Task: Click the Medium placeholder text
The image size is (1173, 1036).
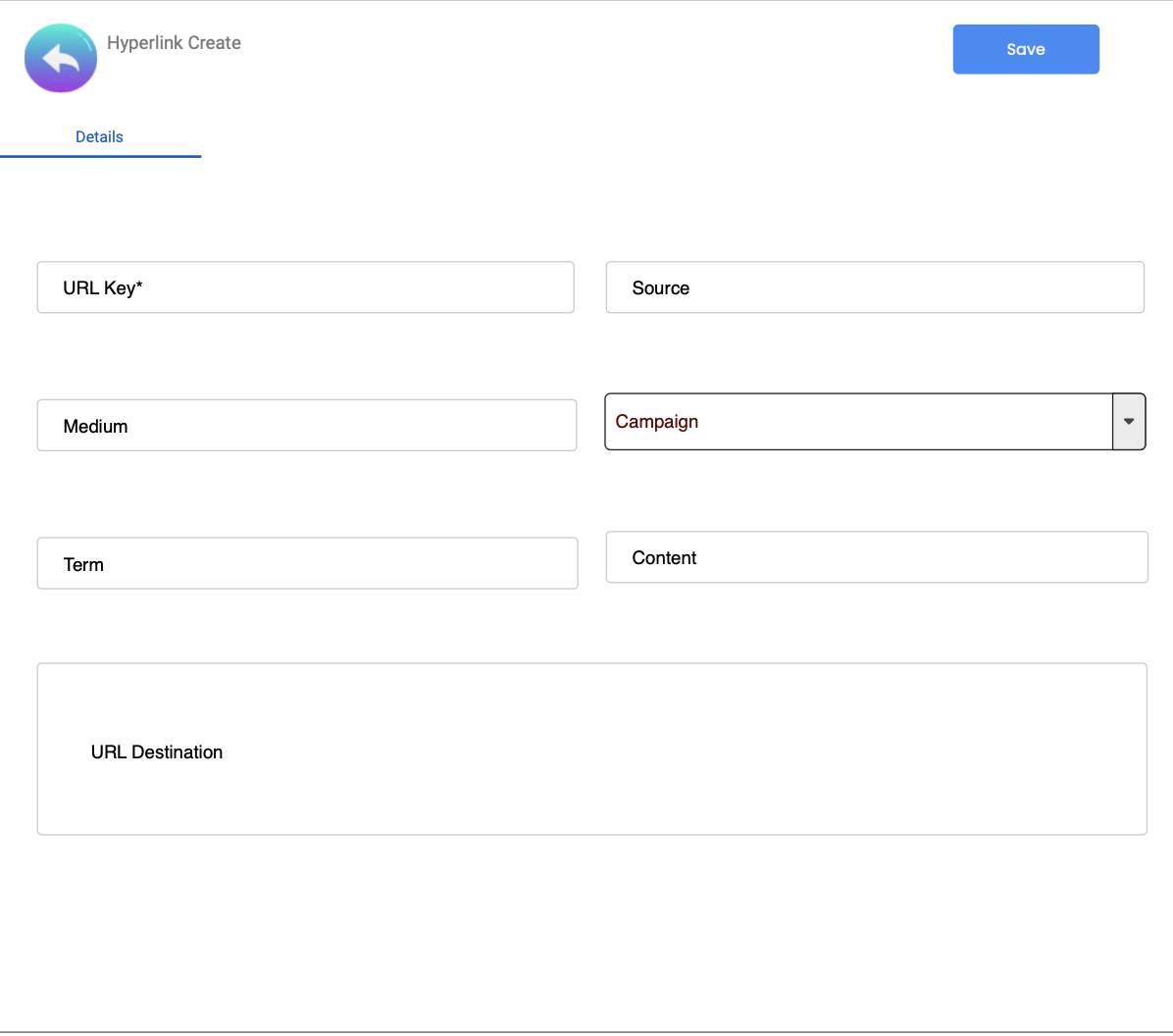Action: [95, 427]
